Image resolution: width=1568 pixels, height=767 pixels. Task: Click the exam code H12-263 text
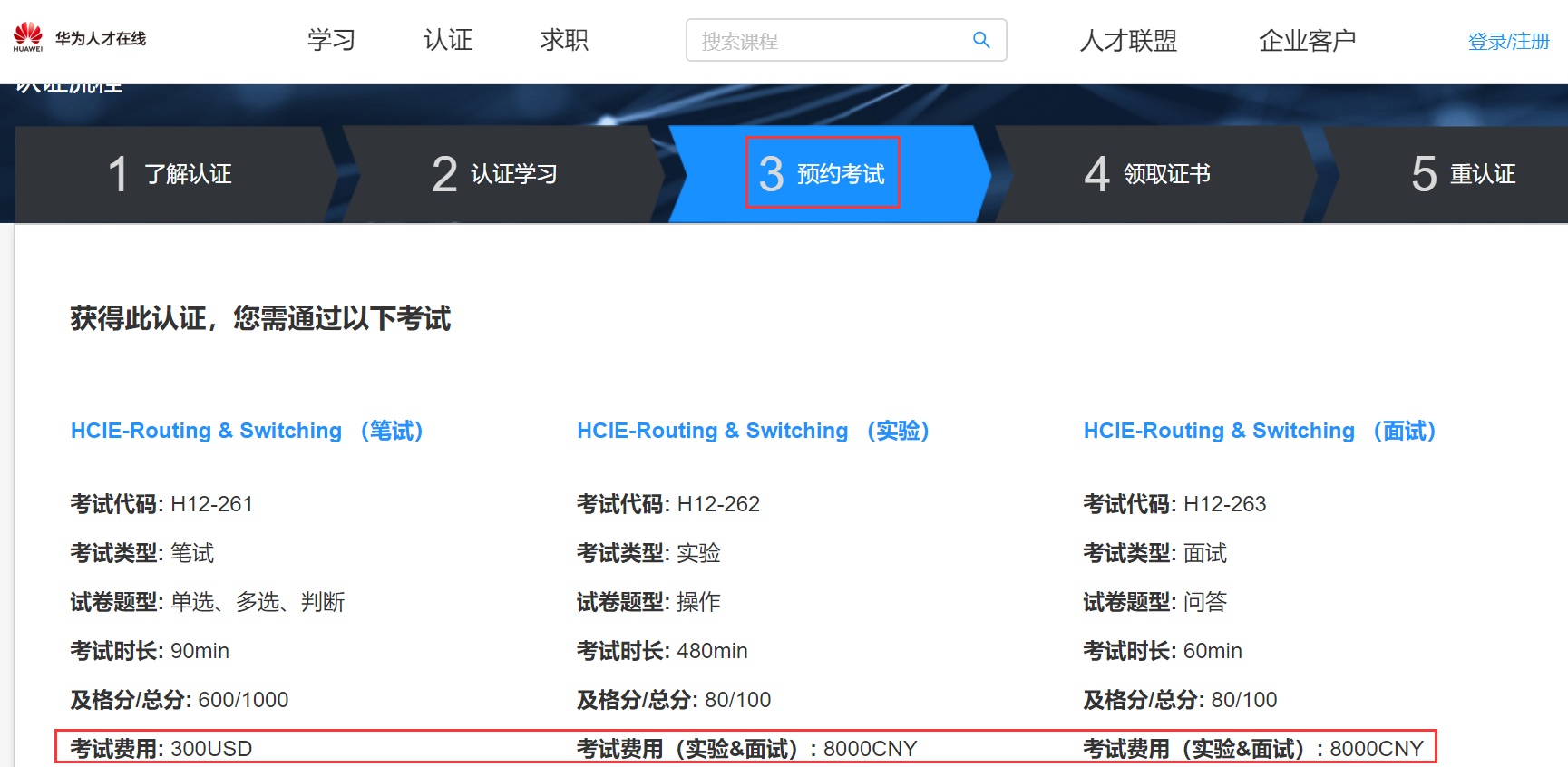1225,504
